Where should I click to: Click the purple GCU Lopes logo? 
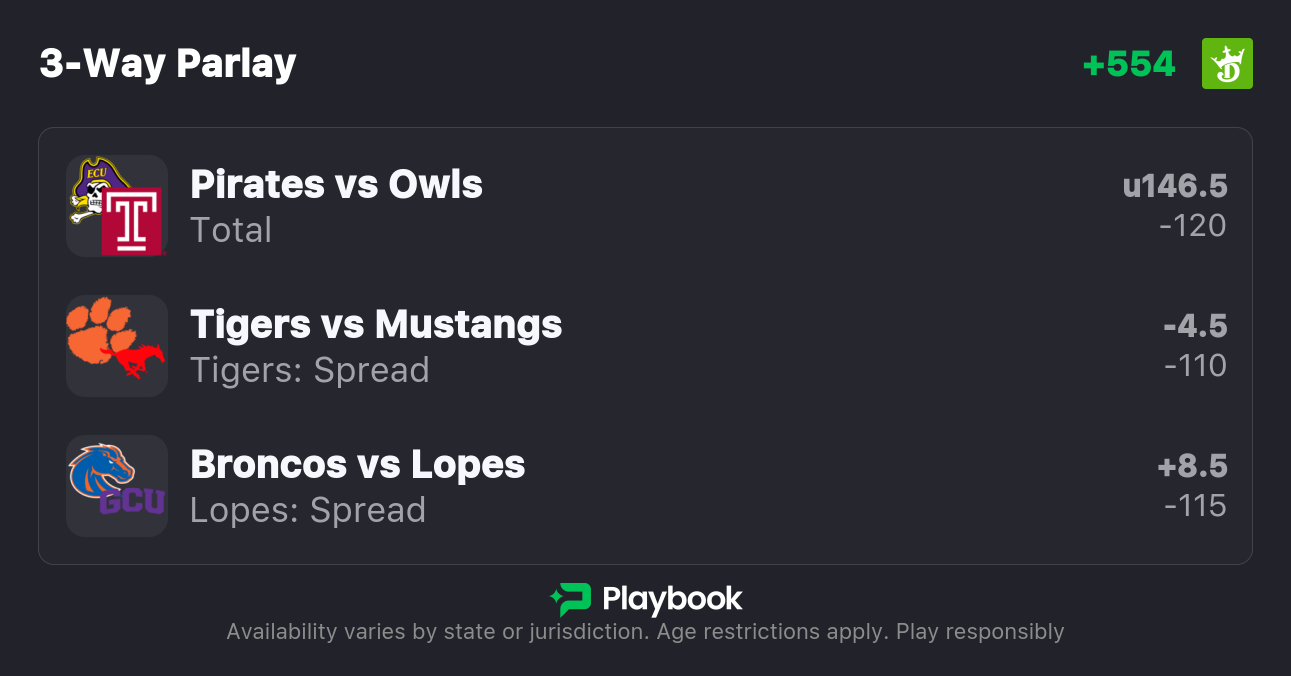(132, 501)
